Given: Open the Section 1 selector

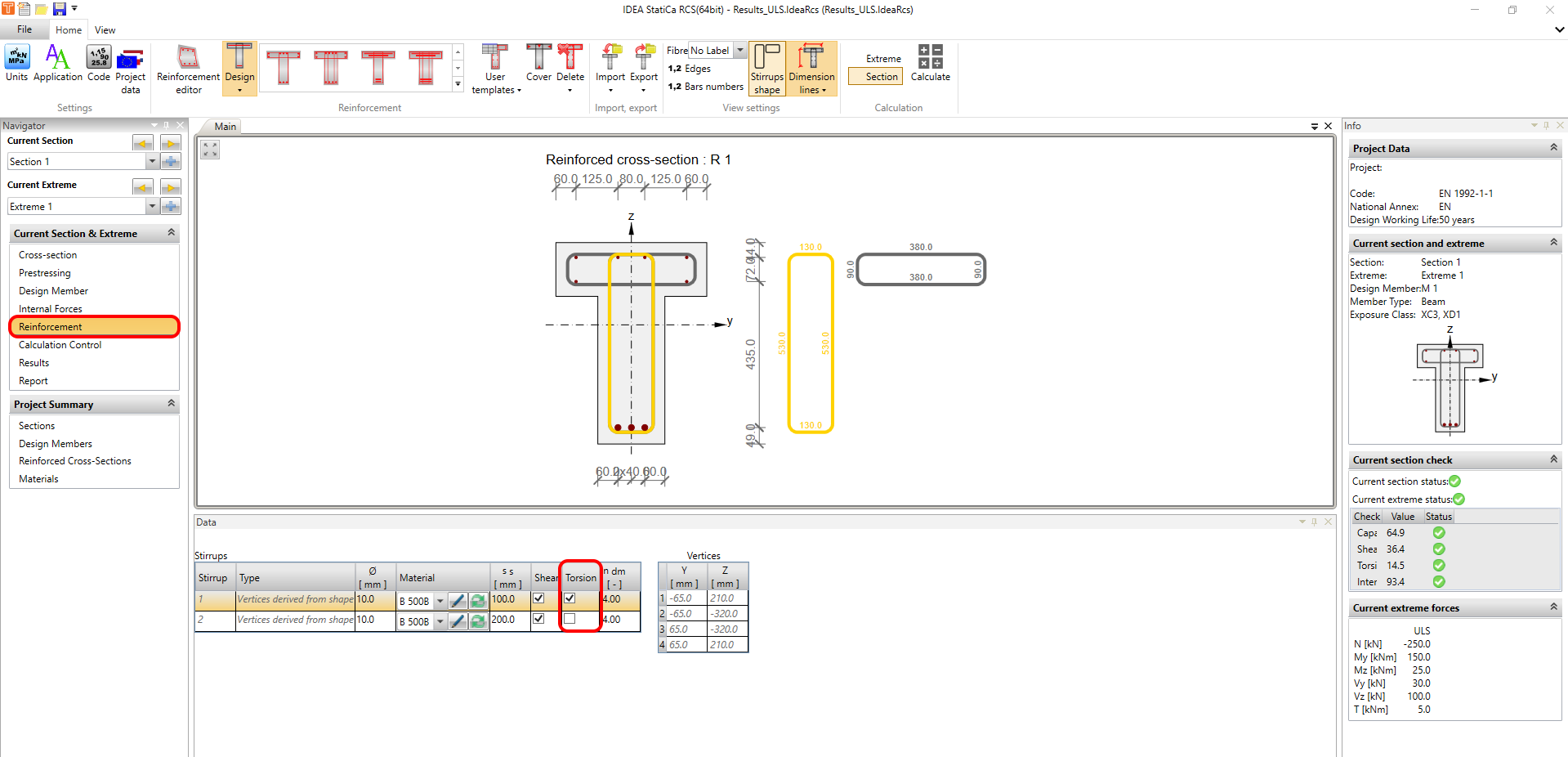Looking at the screenshot, I should point(152,161).
